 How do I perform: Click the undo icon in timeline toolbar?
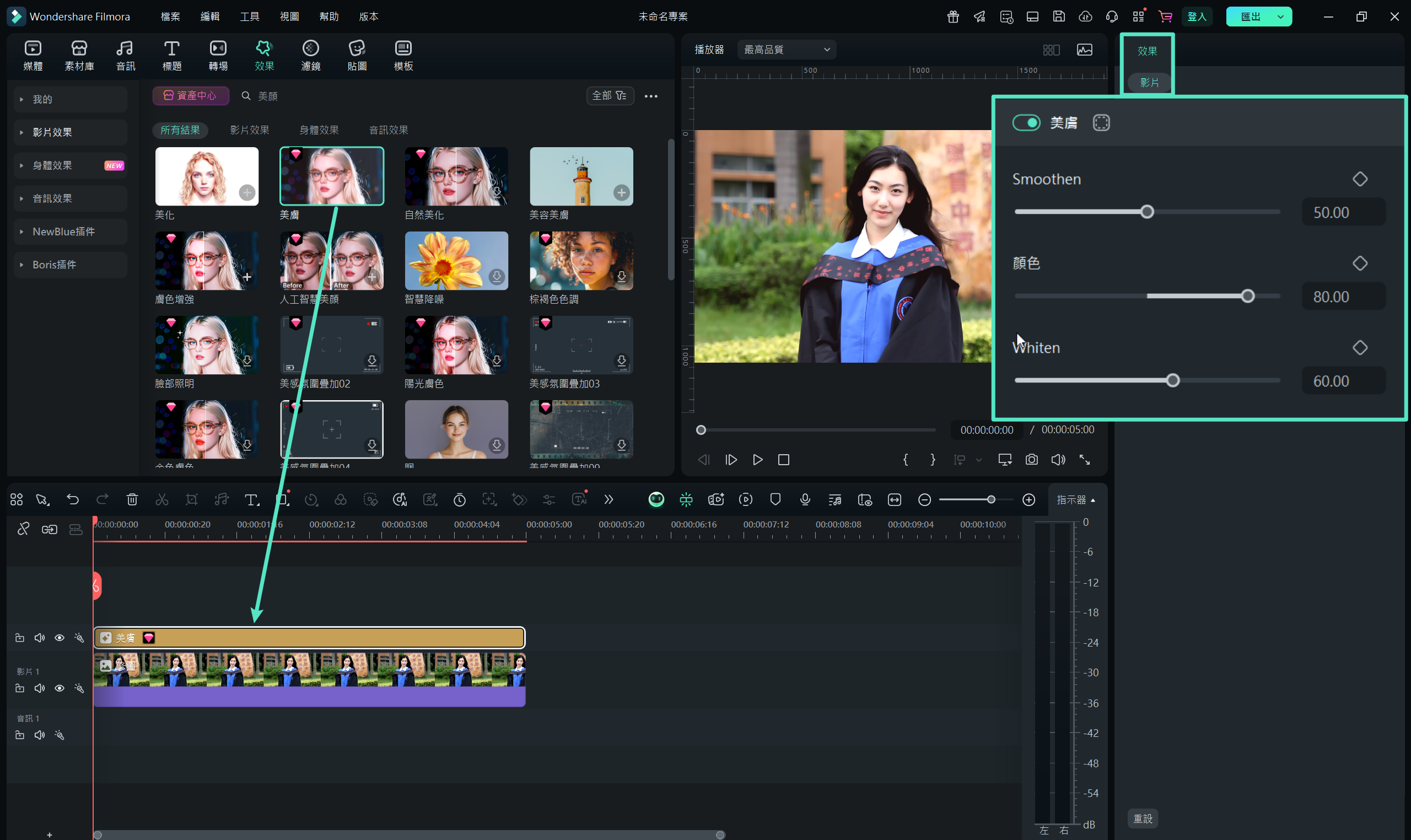point(72,499)
